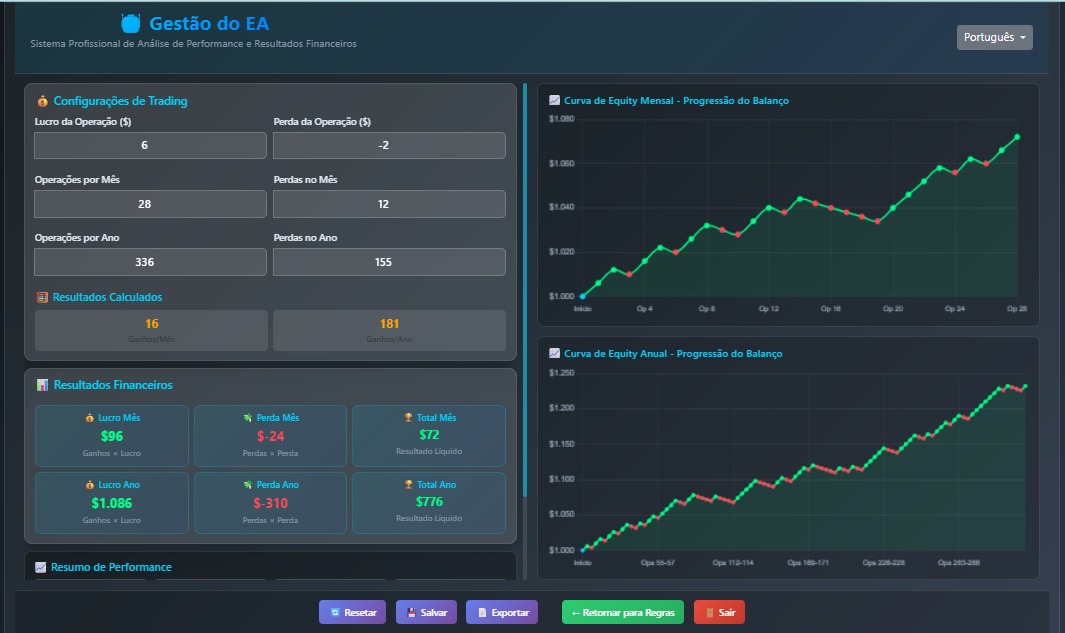Click the Configurações de Trading heading
Image resolution: width=1065 pixels, height=633 pixels.
point(120,101)
